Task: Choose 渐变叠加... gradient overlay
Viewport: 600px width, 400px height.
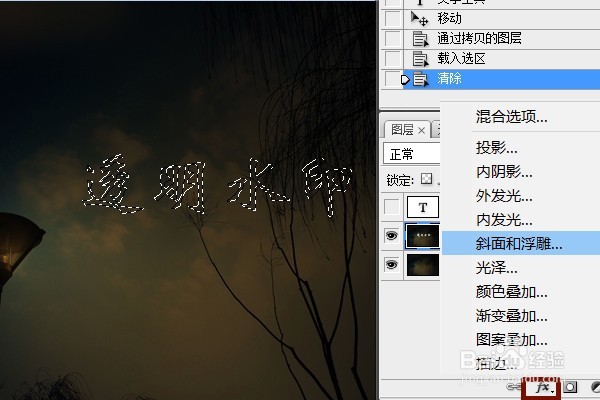Action: 512,316
